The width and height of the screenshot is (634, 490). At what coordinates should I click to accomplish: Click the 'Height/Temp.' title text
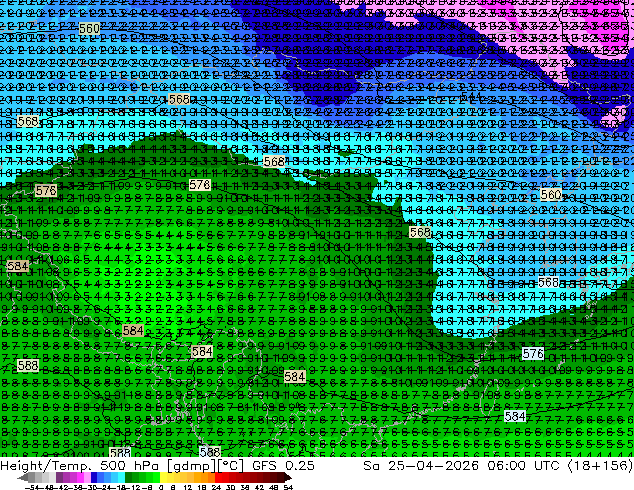pyautogui.click(x=45, y=466)
